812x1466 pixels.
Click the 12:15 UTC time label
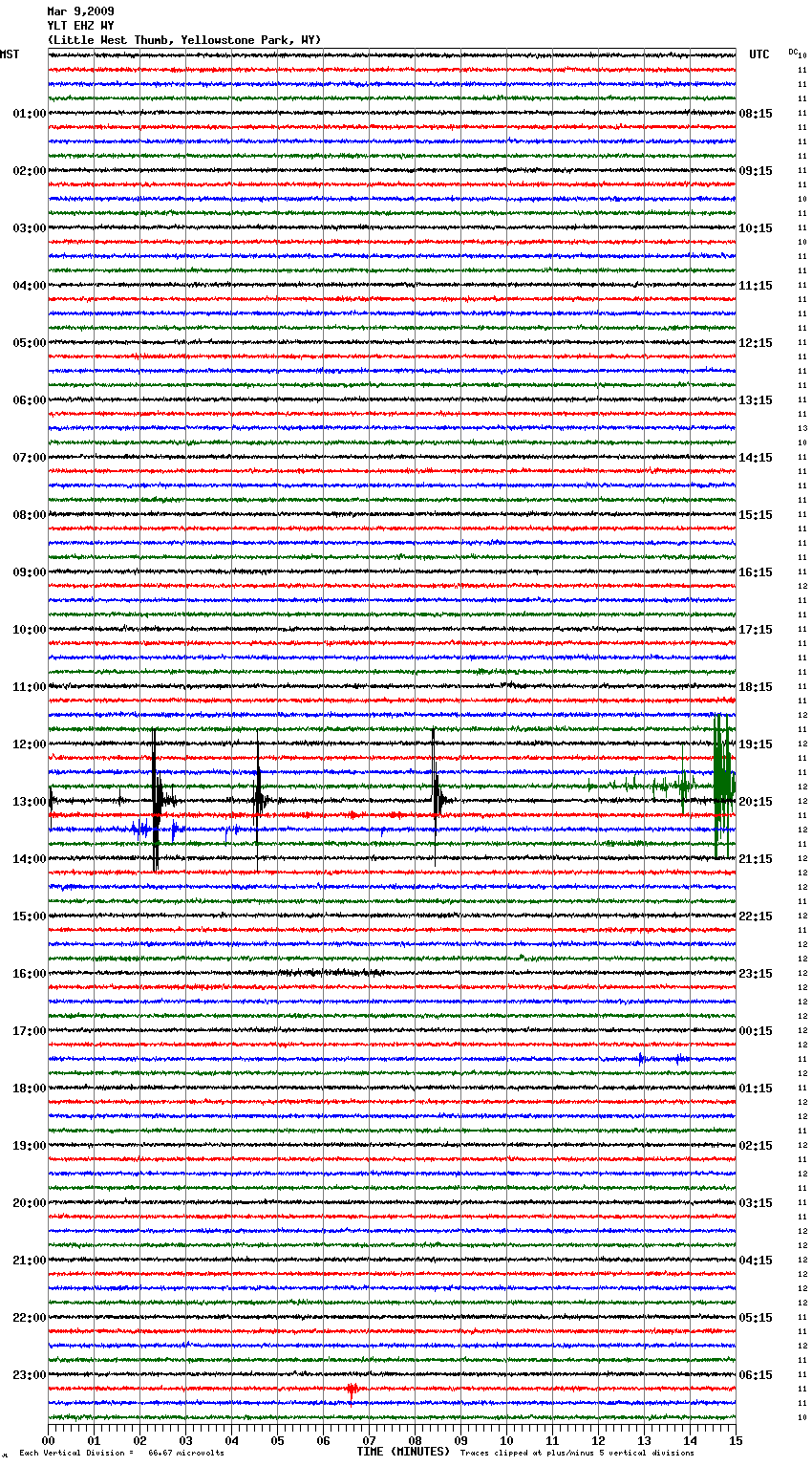(x=756, y=343)
